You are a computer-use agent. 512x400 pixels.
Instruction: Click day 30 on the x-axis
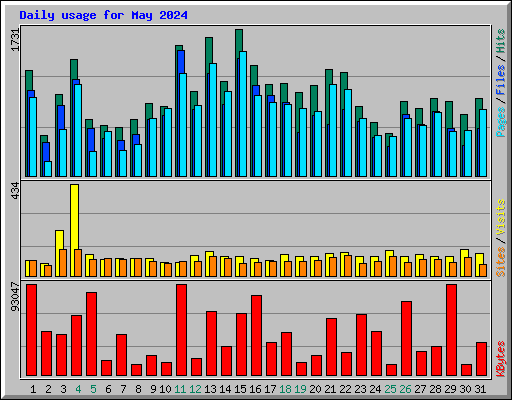(x=465, y=389)
